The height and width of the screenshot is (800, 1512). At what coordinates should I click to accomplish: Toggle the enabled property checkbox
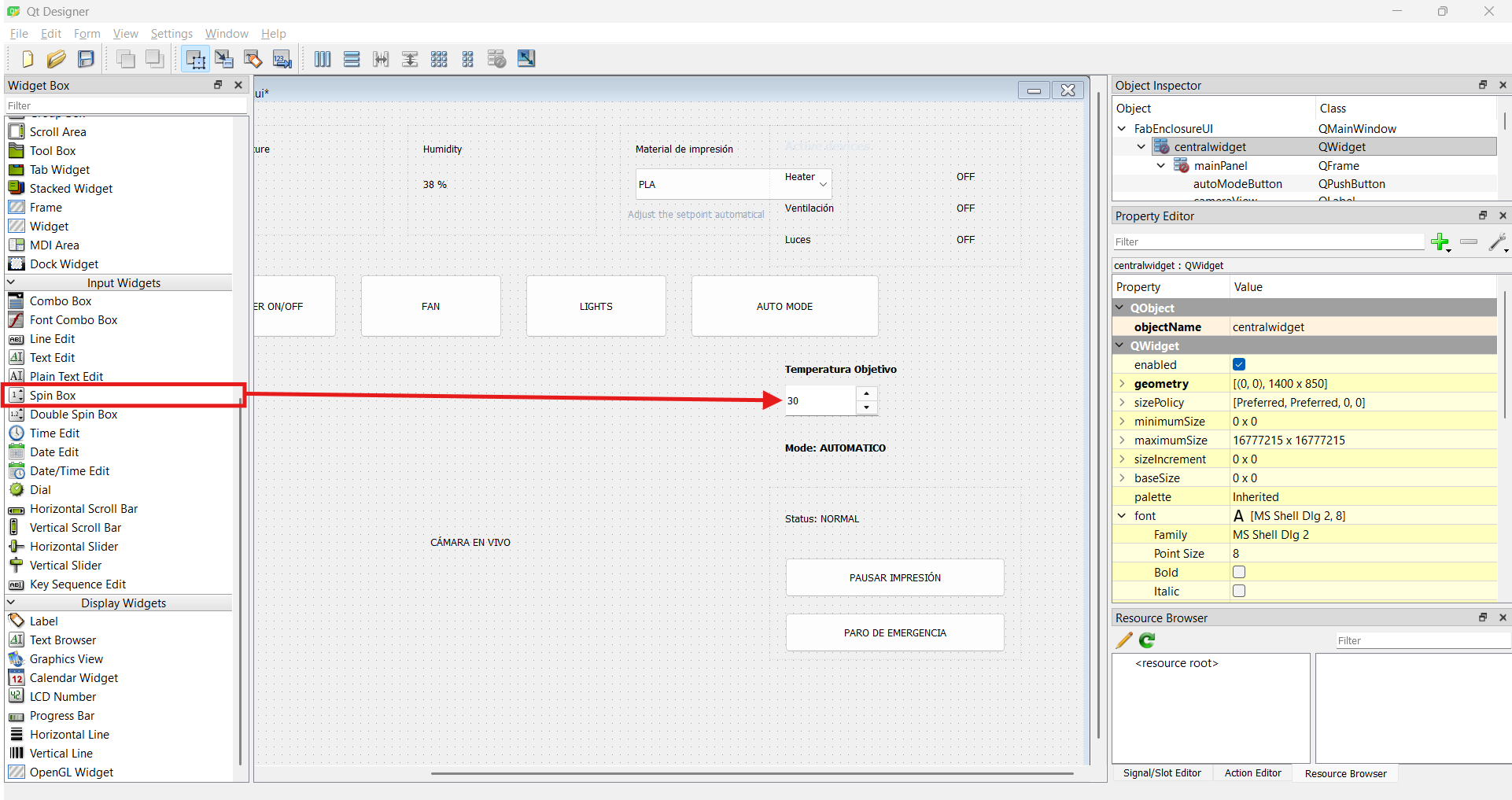tap(1239, 364)
